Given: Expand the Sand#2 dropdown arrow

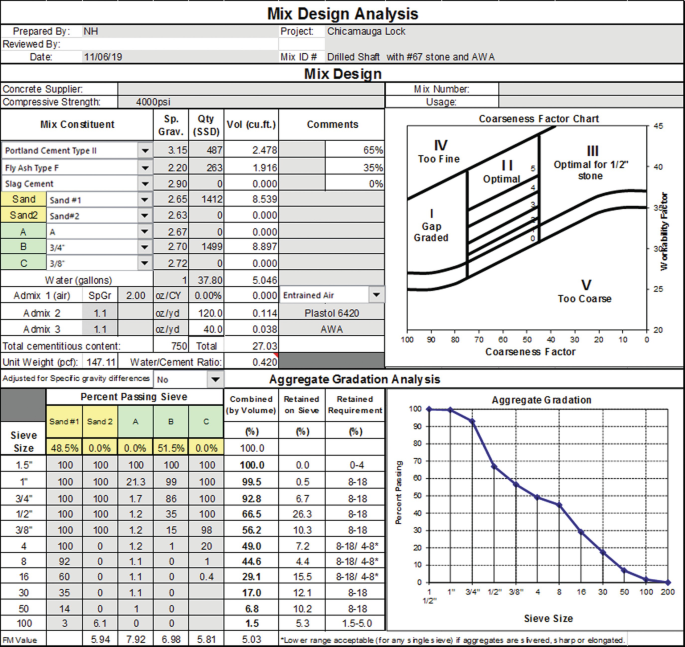Looking at the screenshot, I should pos(145,216).
